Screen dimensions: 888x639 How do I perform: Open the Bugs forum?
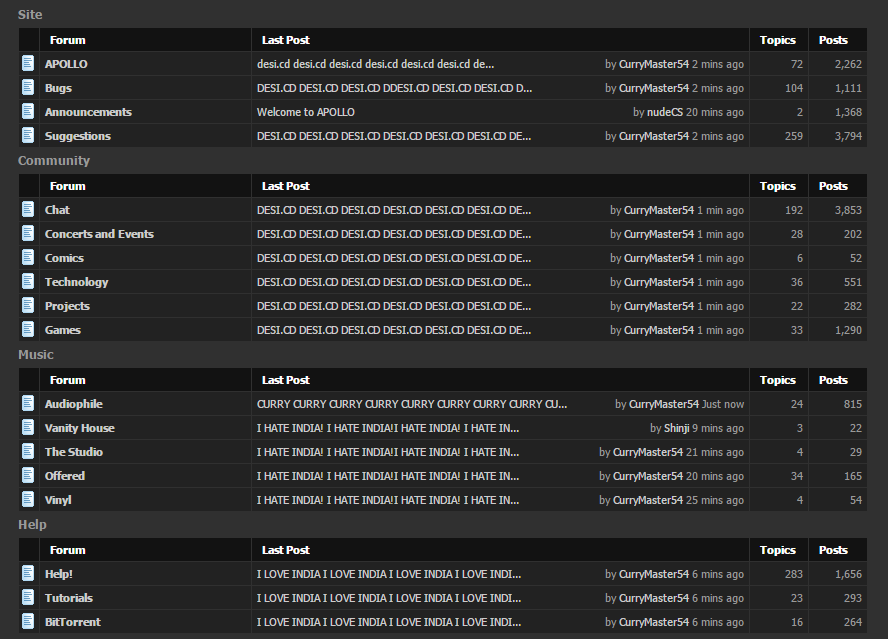58,88
